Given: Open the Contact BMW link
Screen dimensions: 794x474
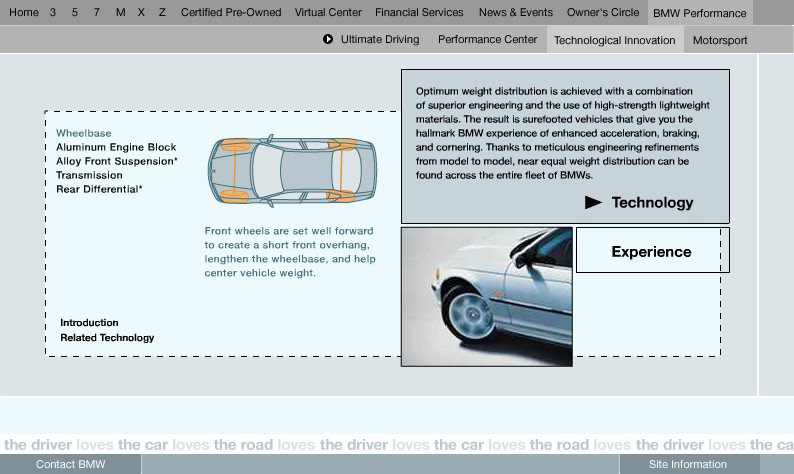Looking at the screenshot, I should tap(70, 464).
